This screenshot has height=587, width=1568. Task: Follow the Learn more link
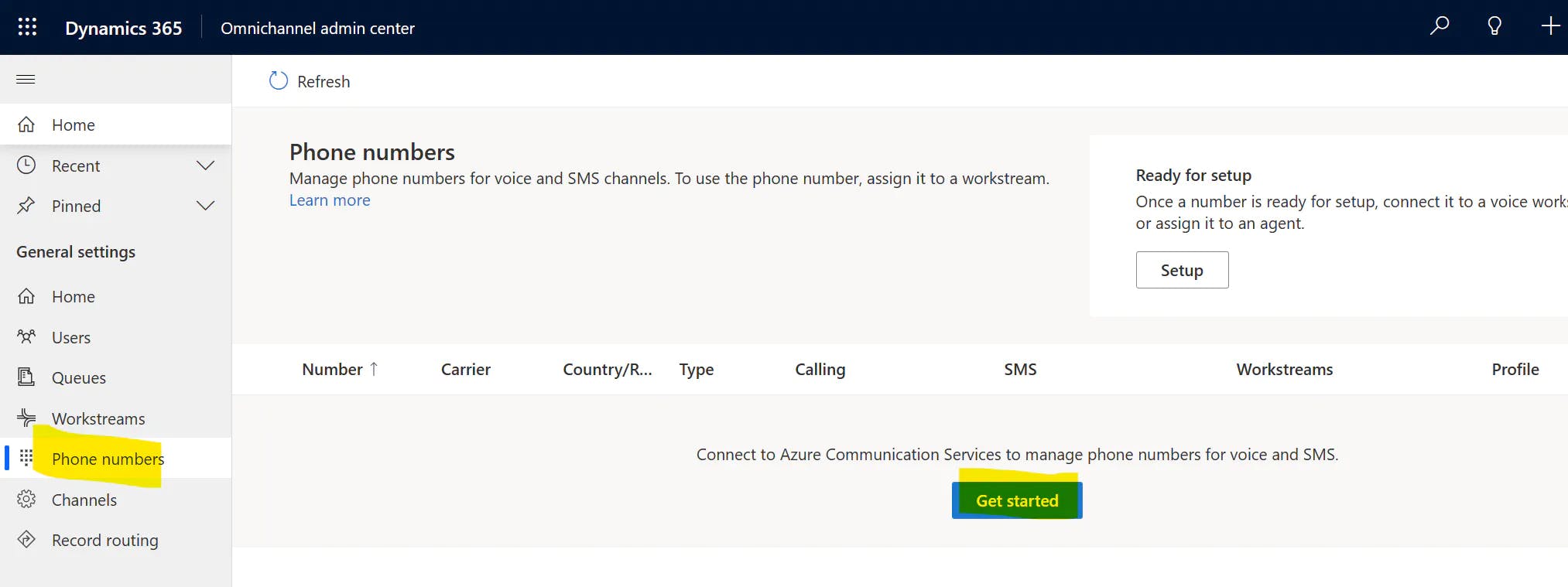tap(330, 200)
